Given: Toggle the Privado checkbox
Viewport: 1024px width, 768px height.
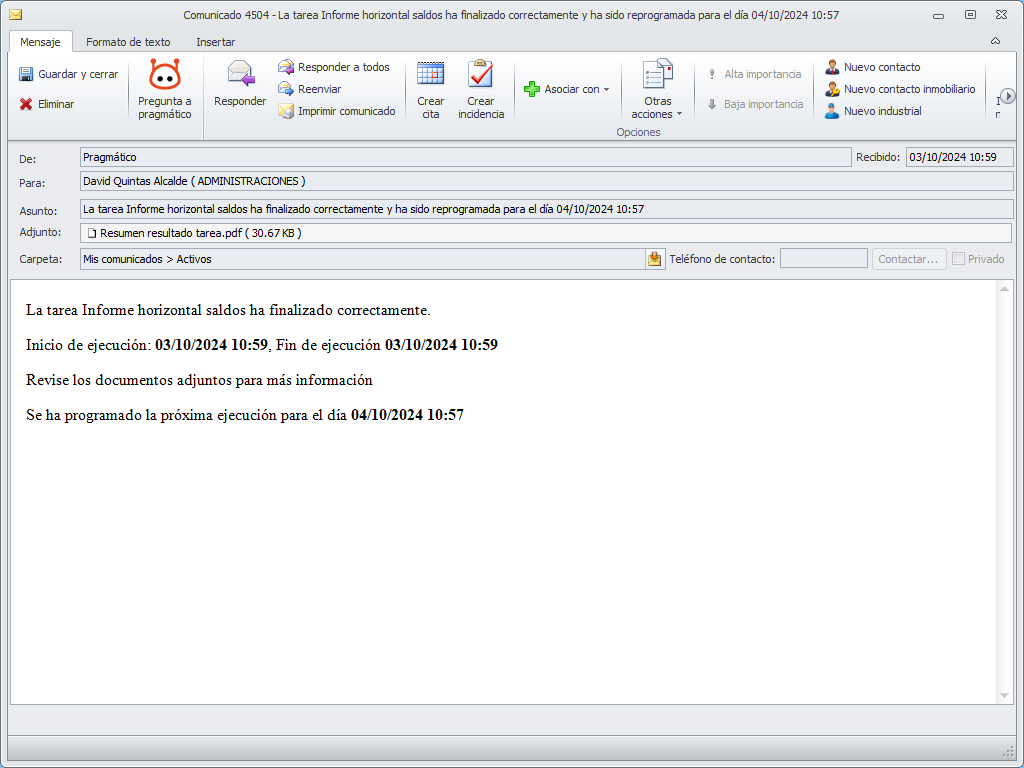Looking at the screenshot, I should point(959,259).
